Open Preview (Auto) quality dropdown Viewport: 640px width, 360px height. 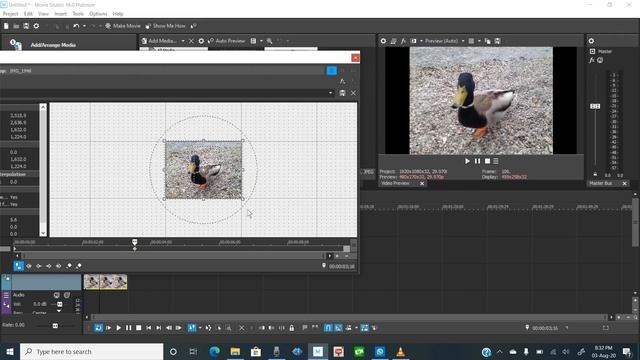[444, 41]
